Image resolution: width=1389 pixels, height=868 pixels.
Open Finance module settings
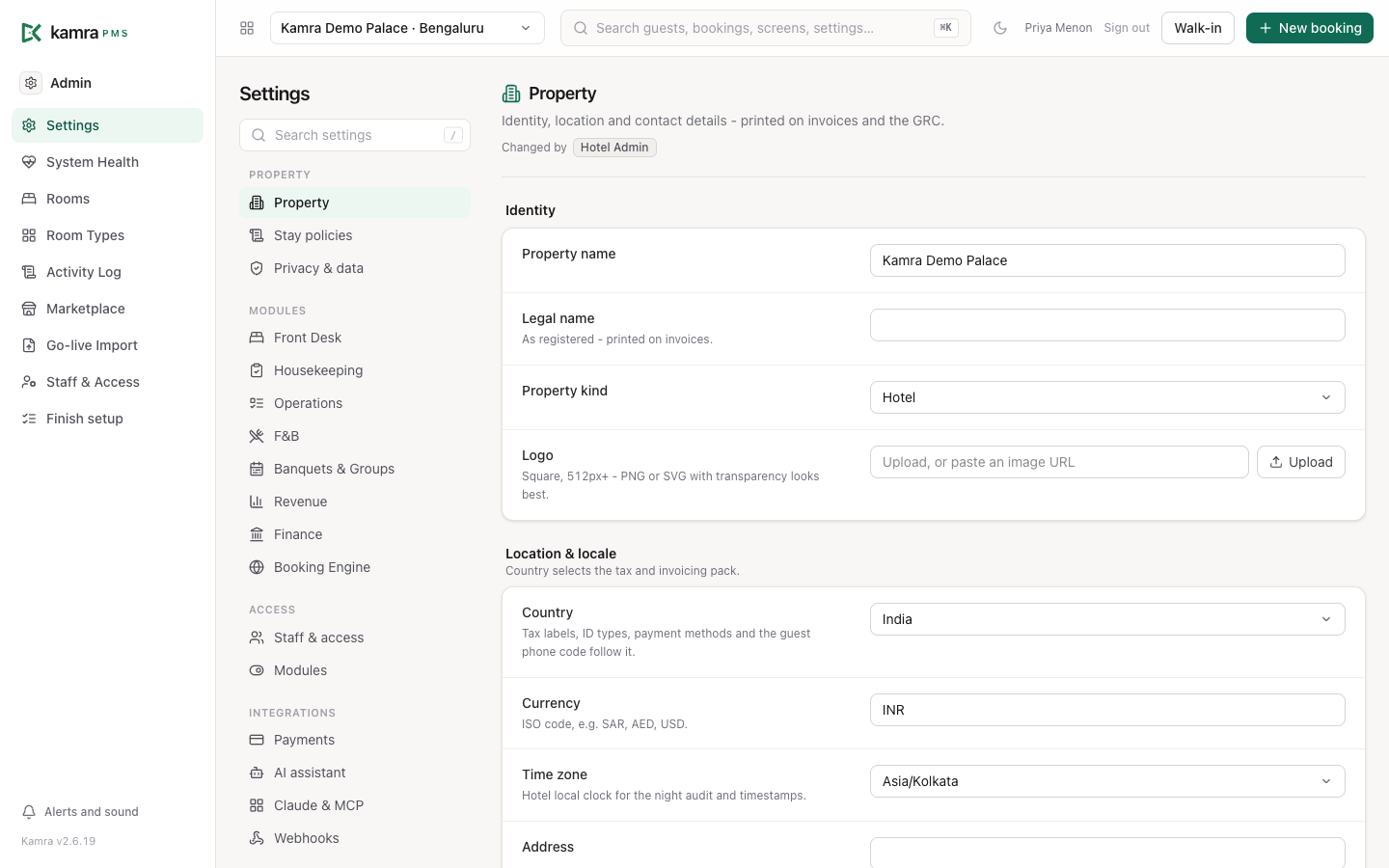coord(355,534)
